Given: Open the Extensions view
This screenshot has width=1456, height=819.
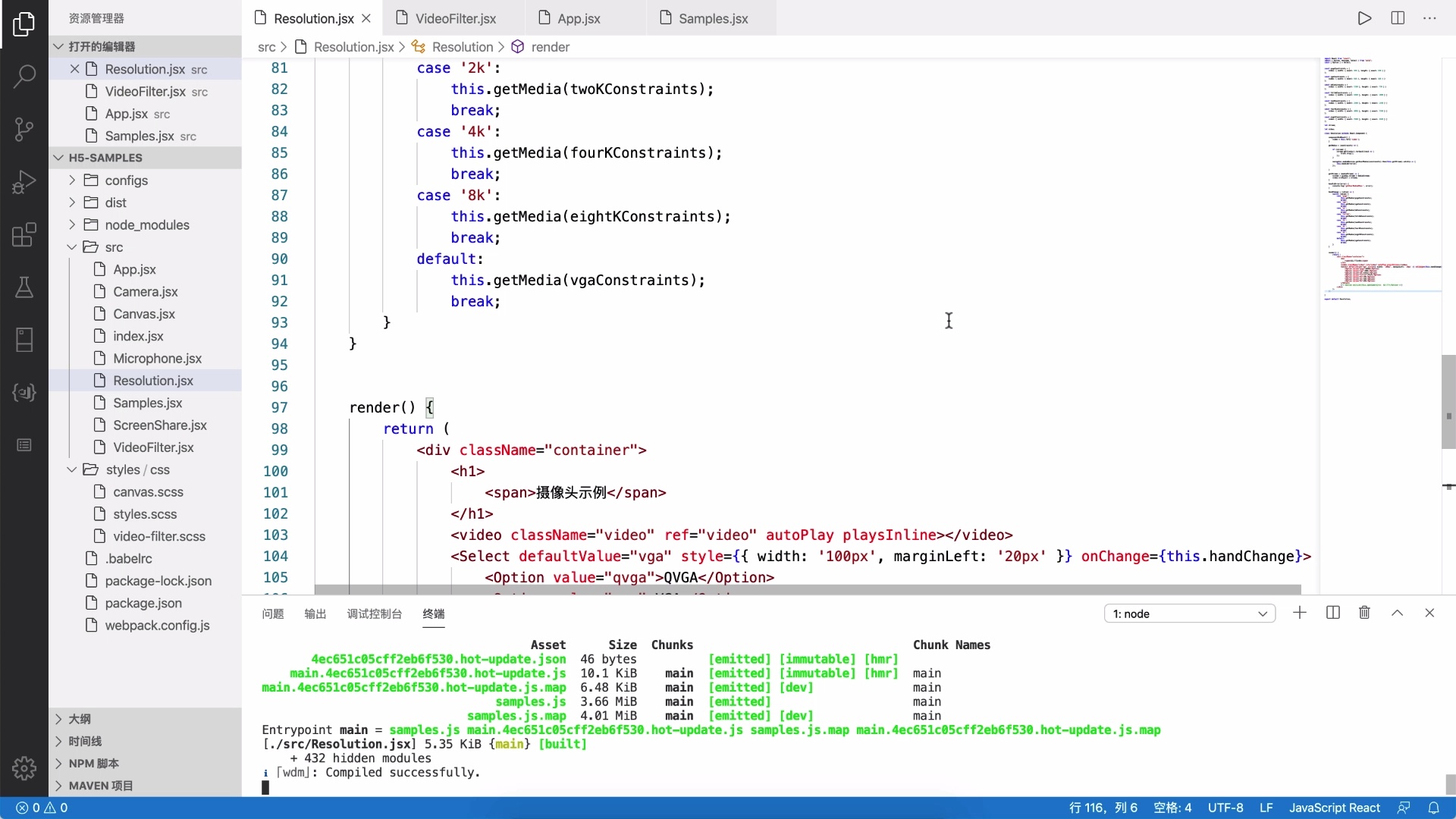Looking at the screenshot, I should click(x=24, y=235).
